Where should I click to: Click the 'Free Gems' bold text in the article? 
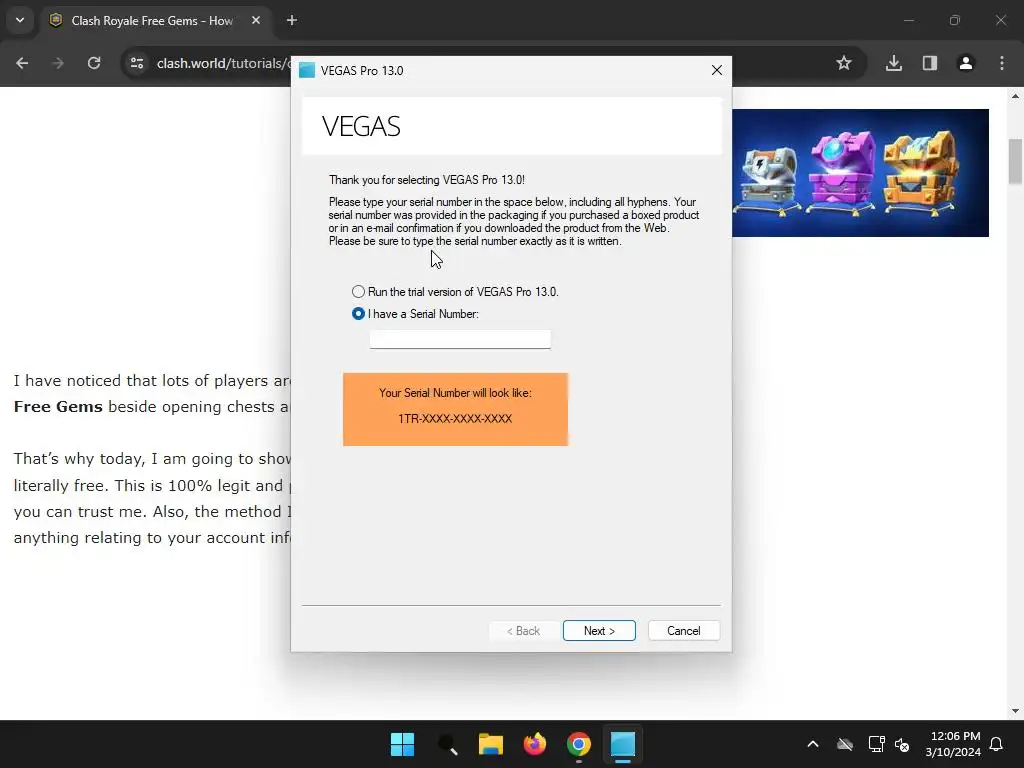[x=58, y=407]
